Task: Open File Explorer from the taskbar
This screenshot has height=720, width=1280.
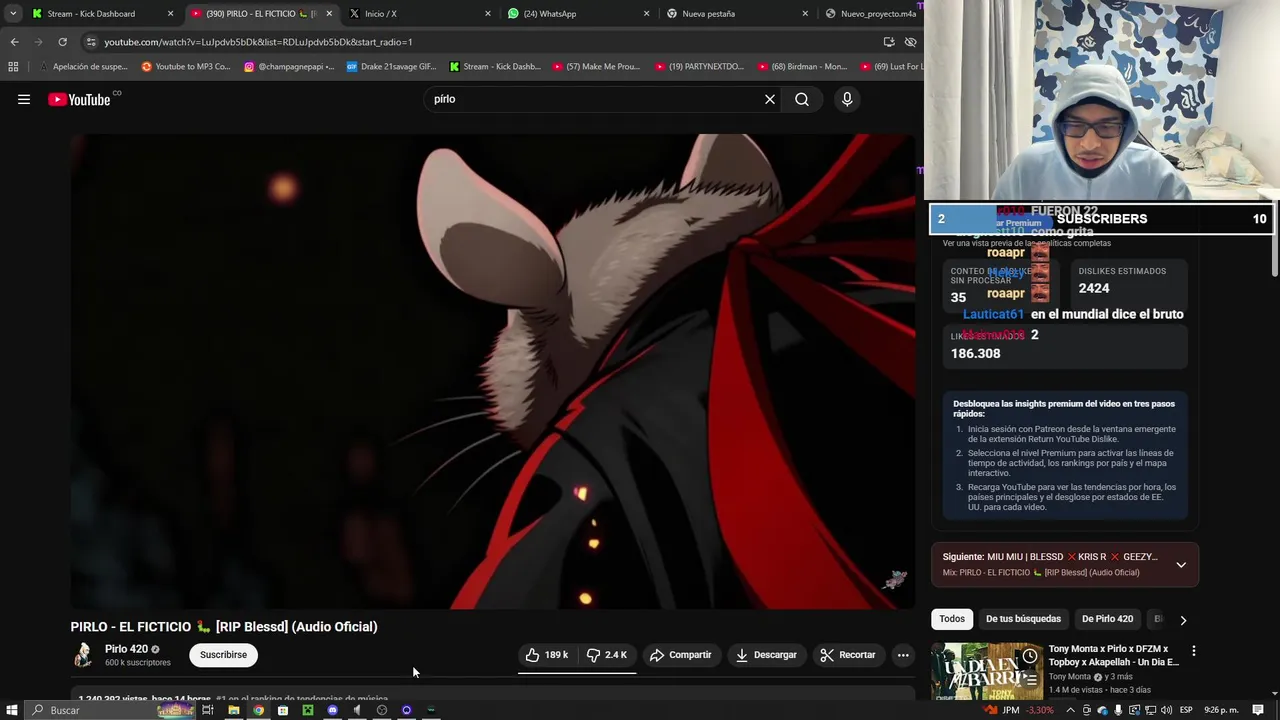Action: 233,710
